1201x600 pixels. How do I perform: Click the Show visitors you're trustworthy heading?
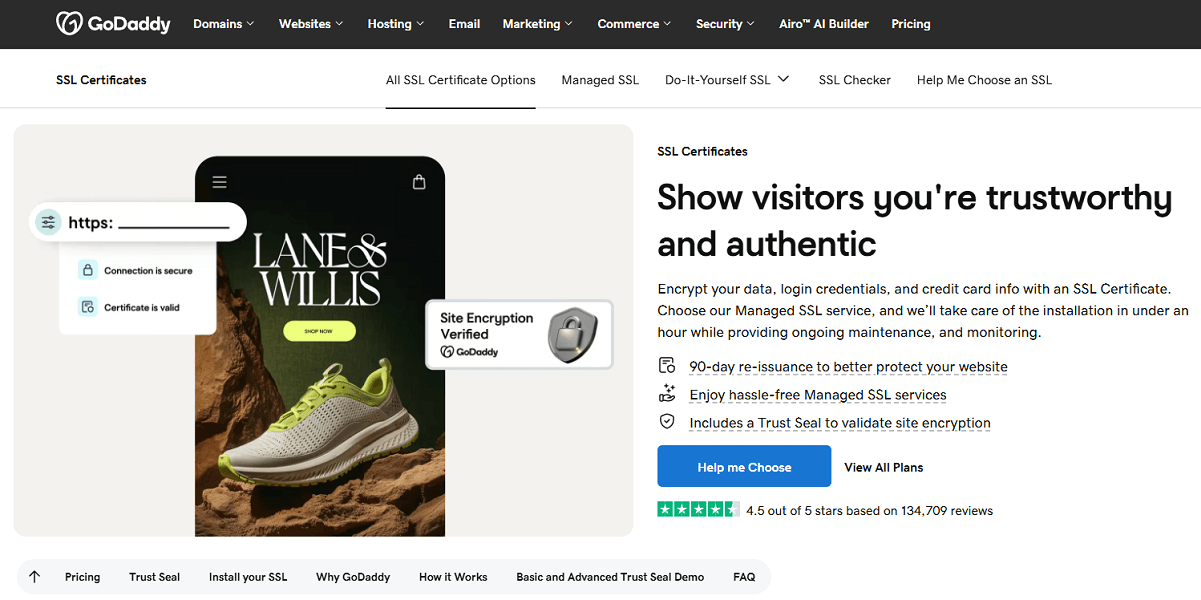tap(914, 220)
